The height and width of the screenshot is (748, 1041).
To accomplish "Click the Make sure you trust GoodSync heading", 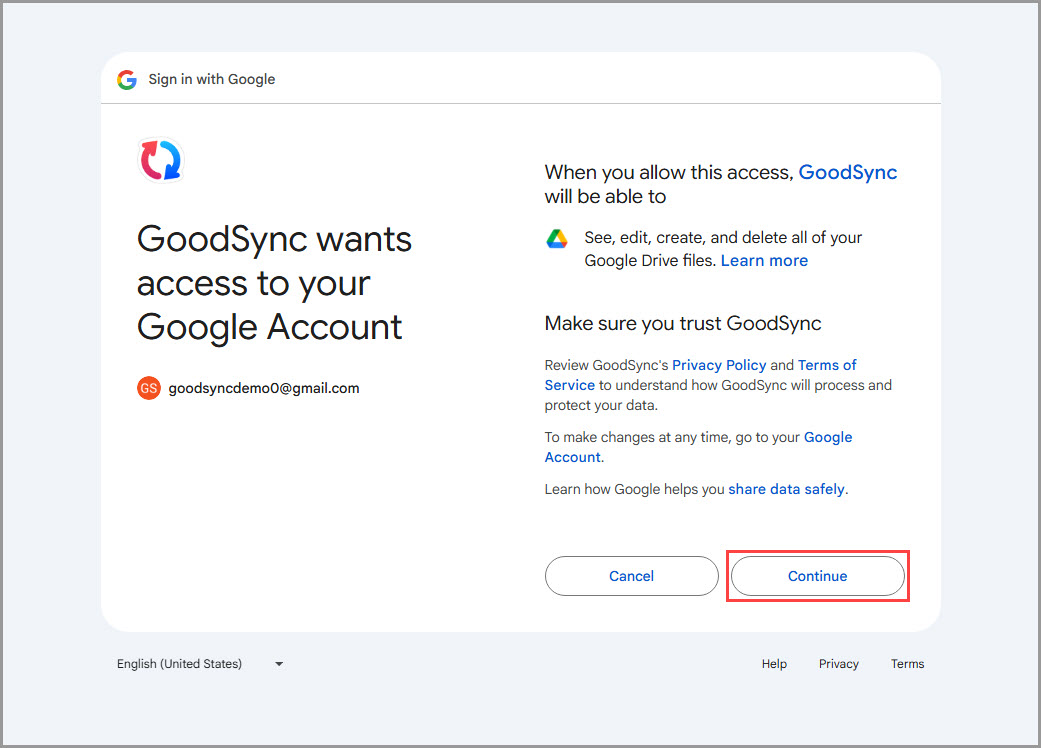I will coord(682,323).
